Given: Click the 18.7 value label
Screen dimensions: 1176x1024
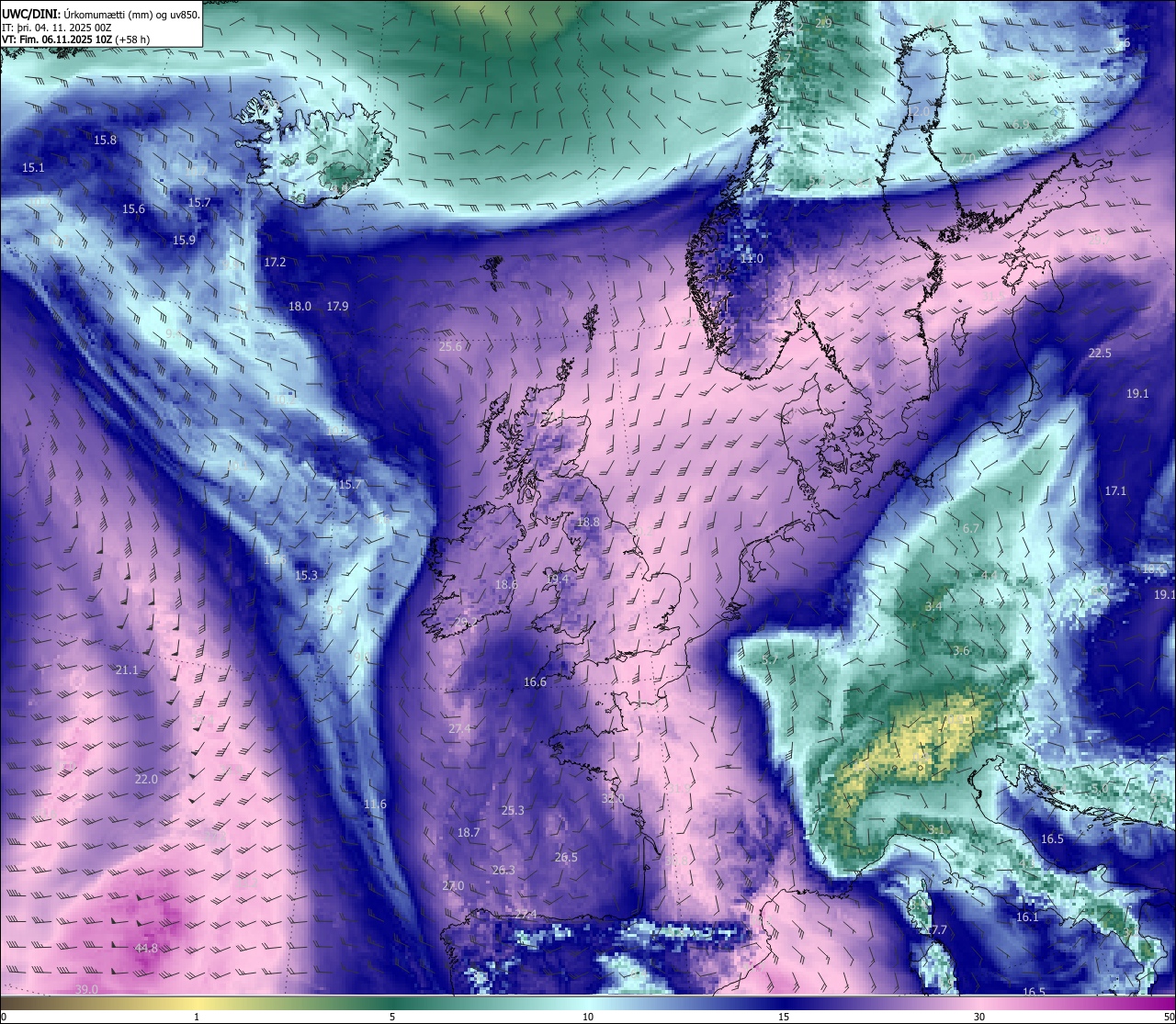Looking at the screenshot, I should pyautogui.click(x=469, y=833).
